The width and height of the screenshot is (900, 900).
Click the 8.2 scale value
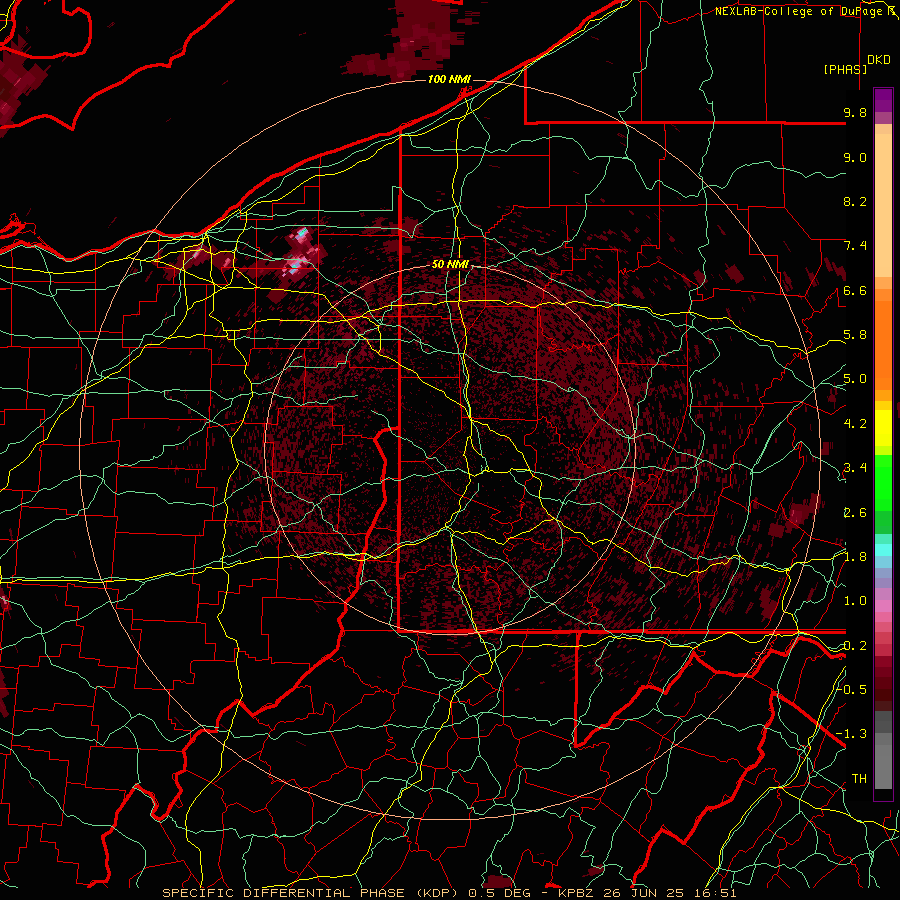tap(855, 201)
